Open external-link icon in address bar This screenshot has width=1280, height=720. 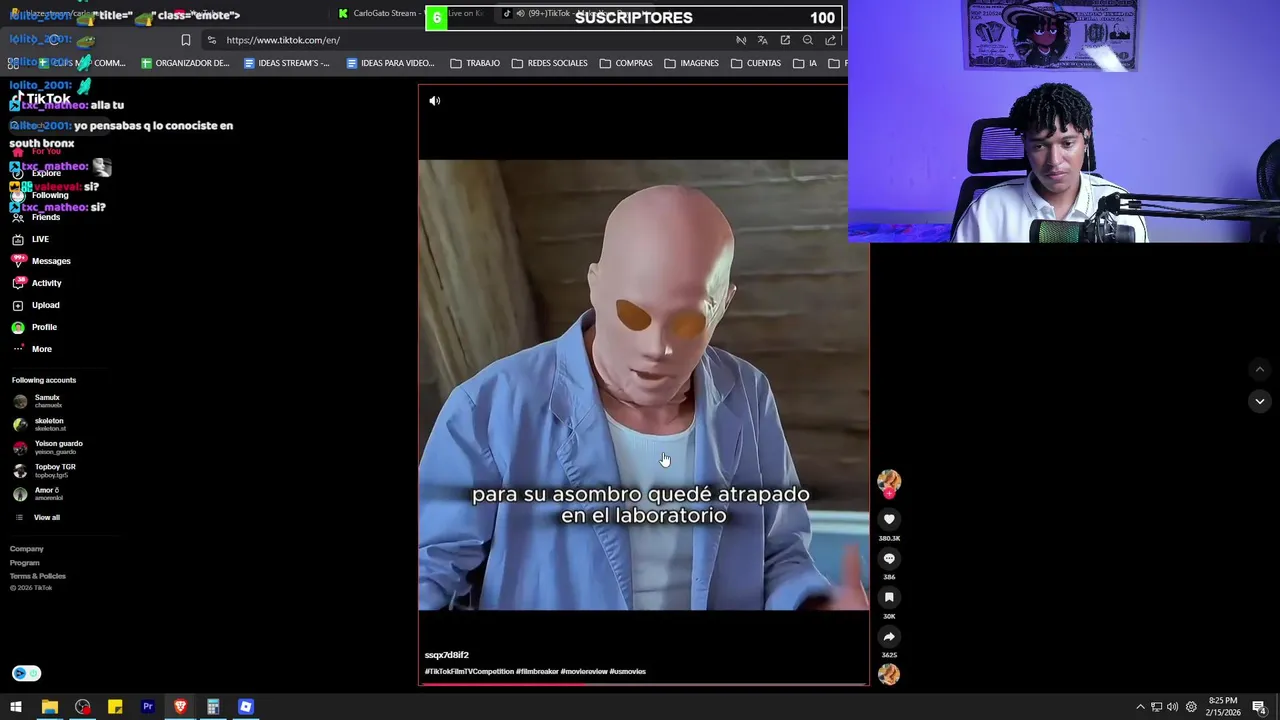tap(785, 40)
